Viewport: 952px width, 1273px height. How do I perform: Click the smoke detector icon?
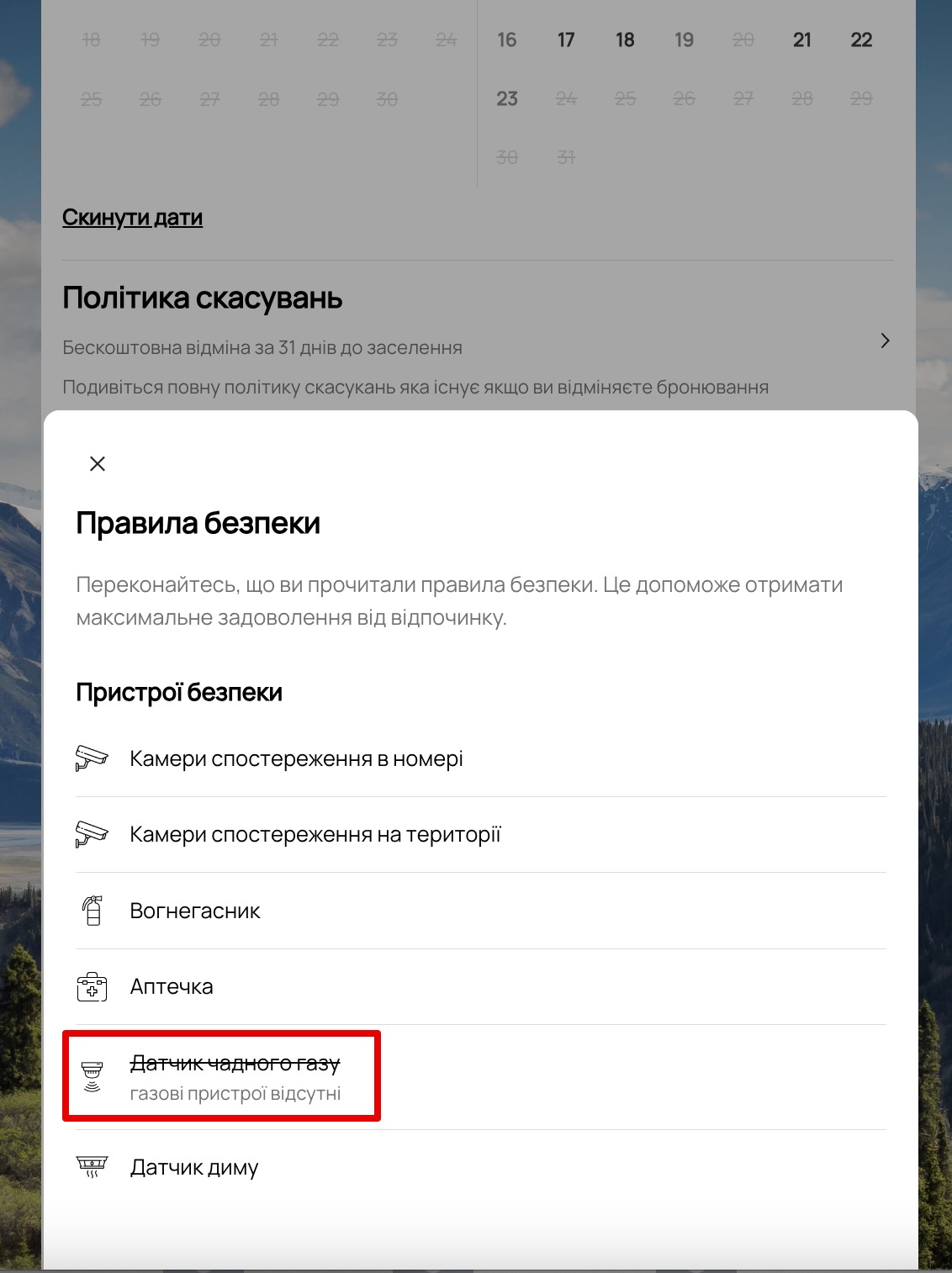[x=92, y=1167]
